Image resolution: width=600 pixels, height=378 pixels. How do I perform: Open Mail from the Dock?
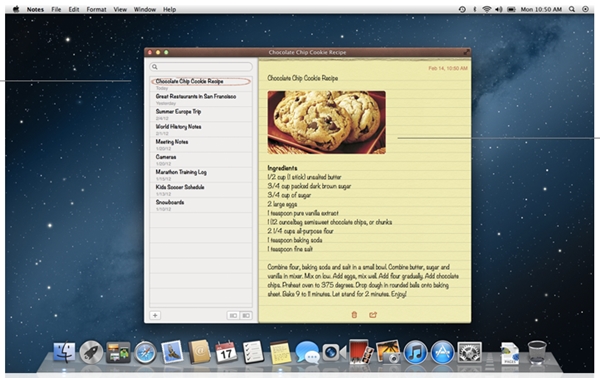click(172, 352)
